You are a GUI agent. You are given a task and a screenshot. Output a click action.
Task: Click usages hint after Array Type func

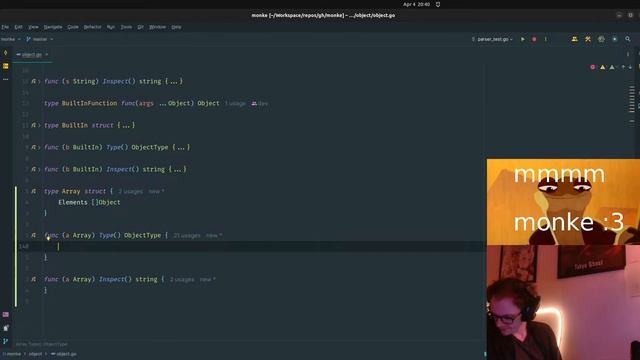[x=187, y=236]
